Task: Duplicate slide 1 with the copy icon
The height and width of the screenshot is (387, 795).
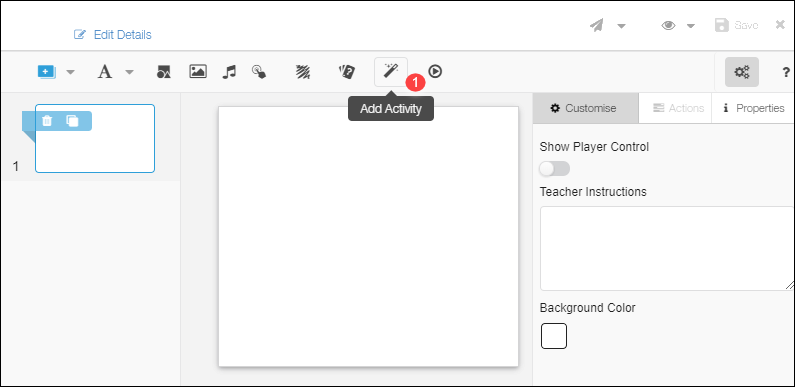Action: 73,121
